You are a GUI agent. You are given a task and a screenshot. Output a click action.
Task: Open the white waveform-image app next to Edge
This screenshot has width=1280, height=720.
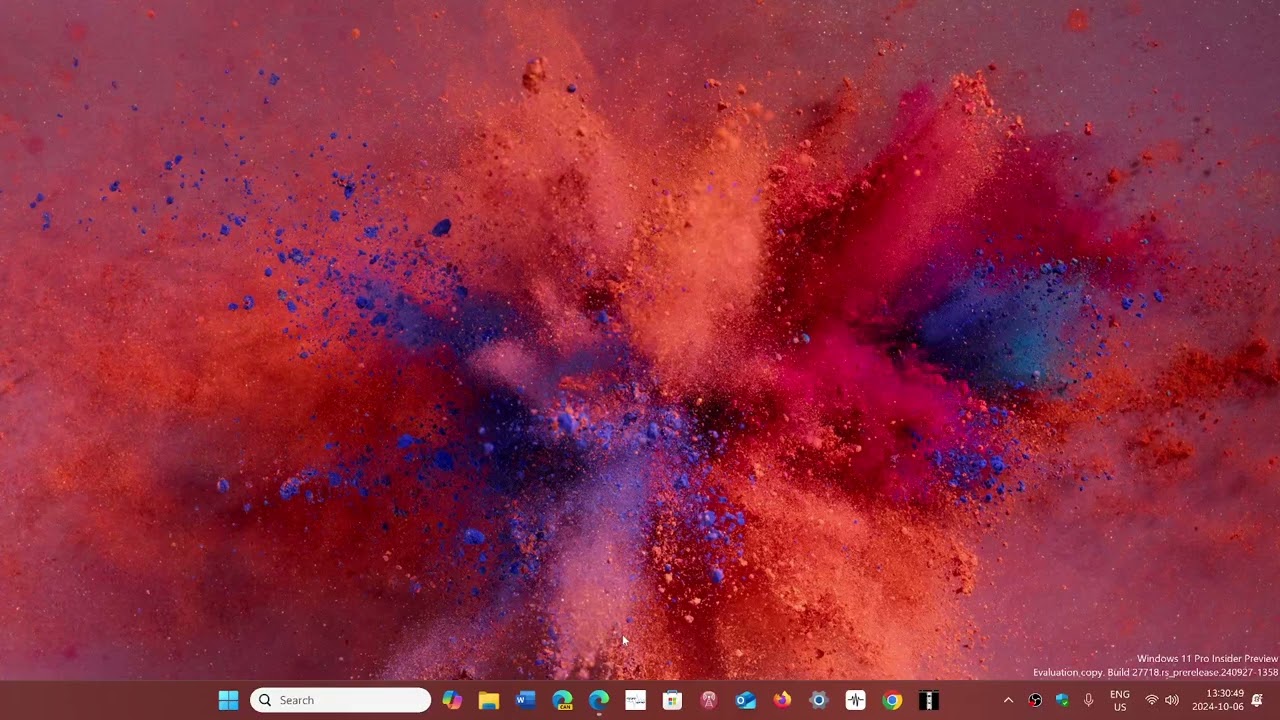point(636,700)
